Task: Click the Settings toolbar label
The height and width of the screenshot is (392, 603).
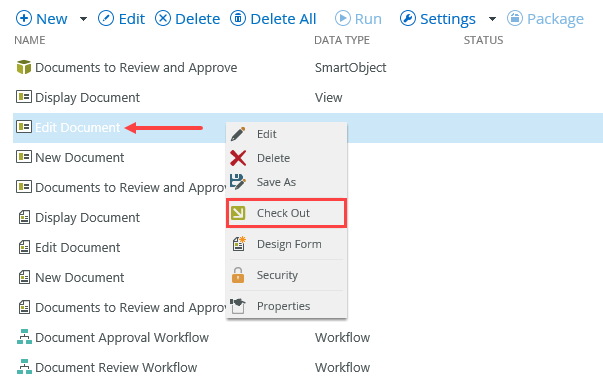Action: click(448, 18)
